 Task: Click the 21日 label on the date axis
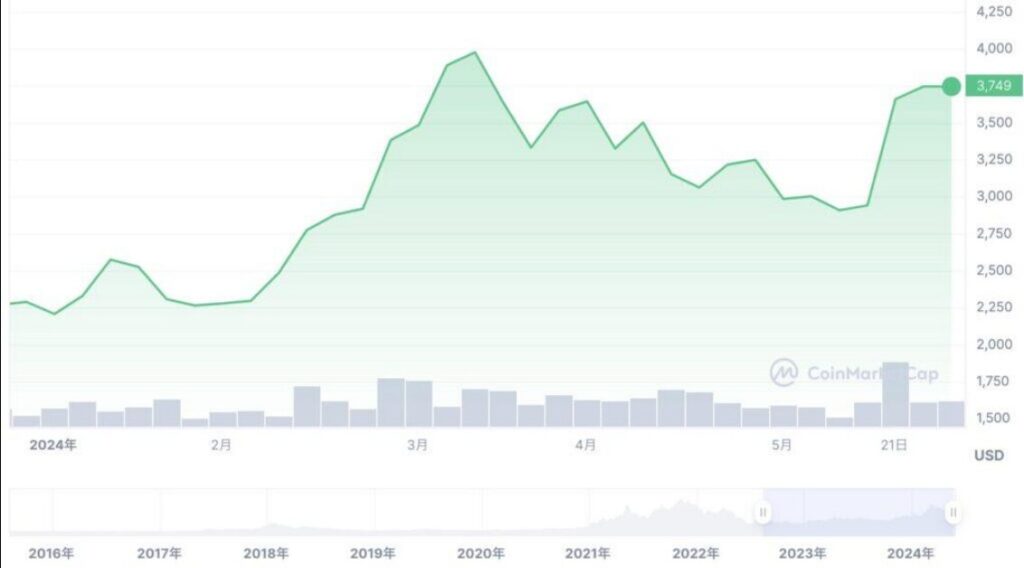[x=895, y=445]
